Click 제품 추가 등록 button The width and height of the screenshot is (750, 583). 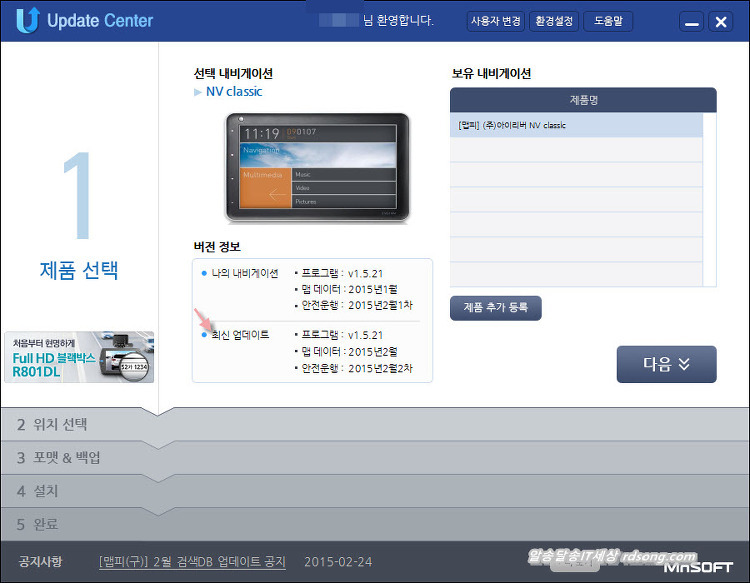pos(496,308)
